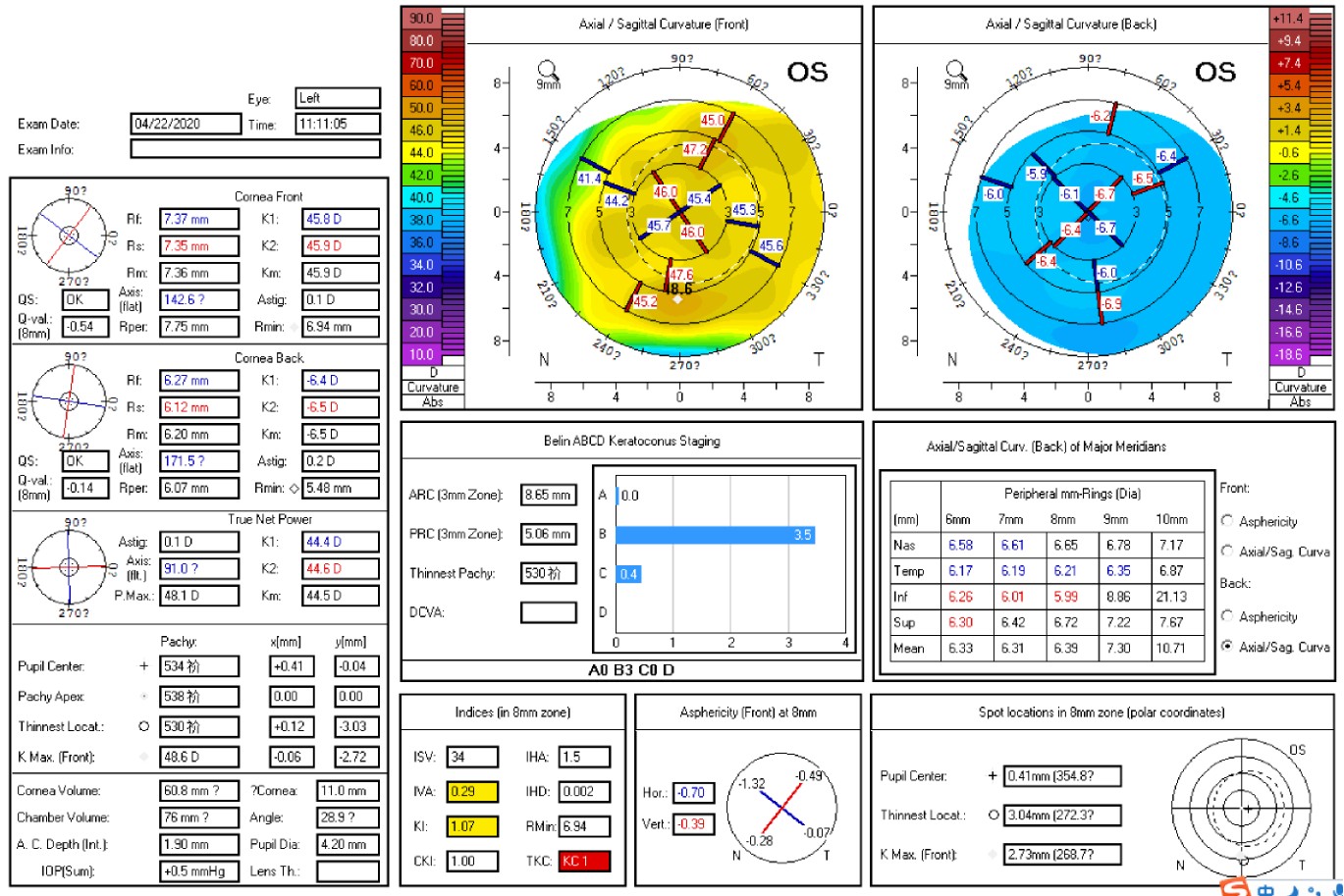The image size is (1344, 896).
Task: Click the empty DCVA field
Action: coord(548,612)
